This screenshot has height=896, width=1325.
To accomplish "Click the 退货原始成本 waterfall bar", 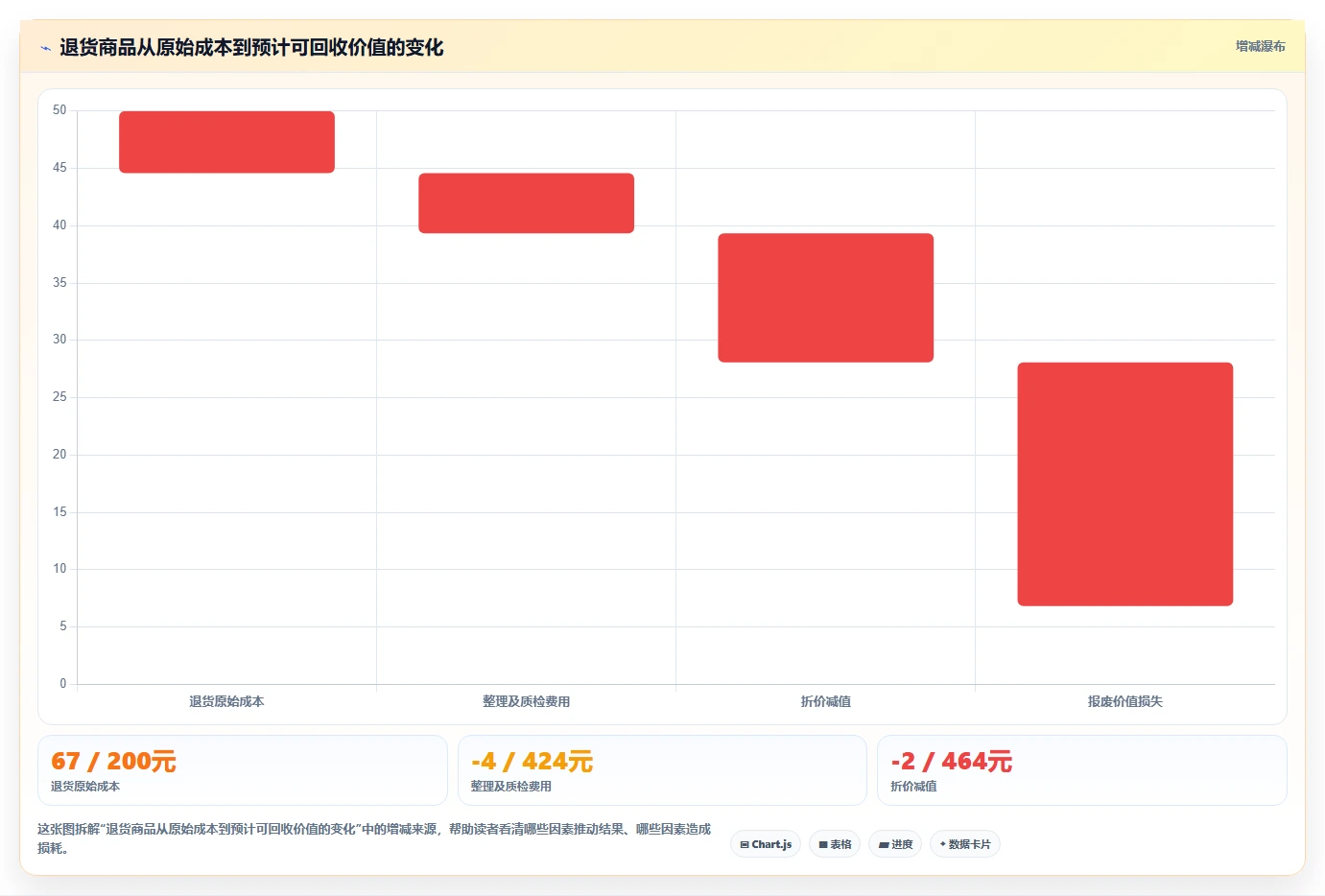I will click(226, 142).
